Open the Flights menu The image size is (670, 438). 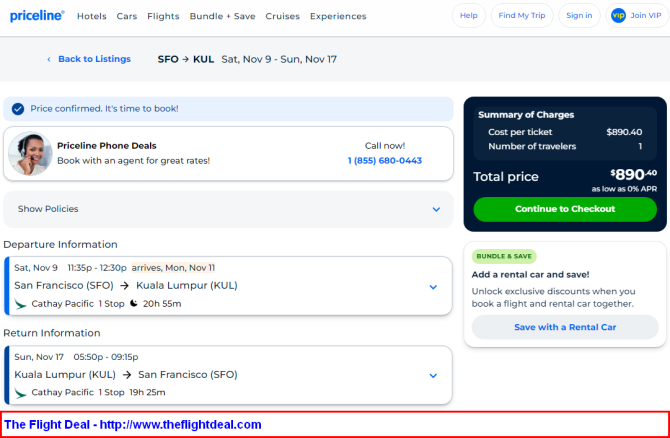[x=163, y=16]
